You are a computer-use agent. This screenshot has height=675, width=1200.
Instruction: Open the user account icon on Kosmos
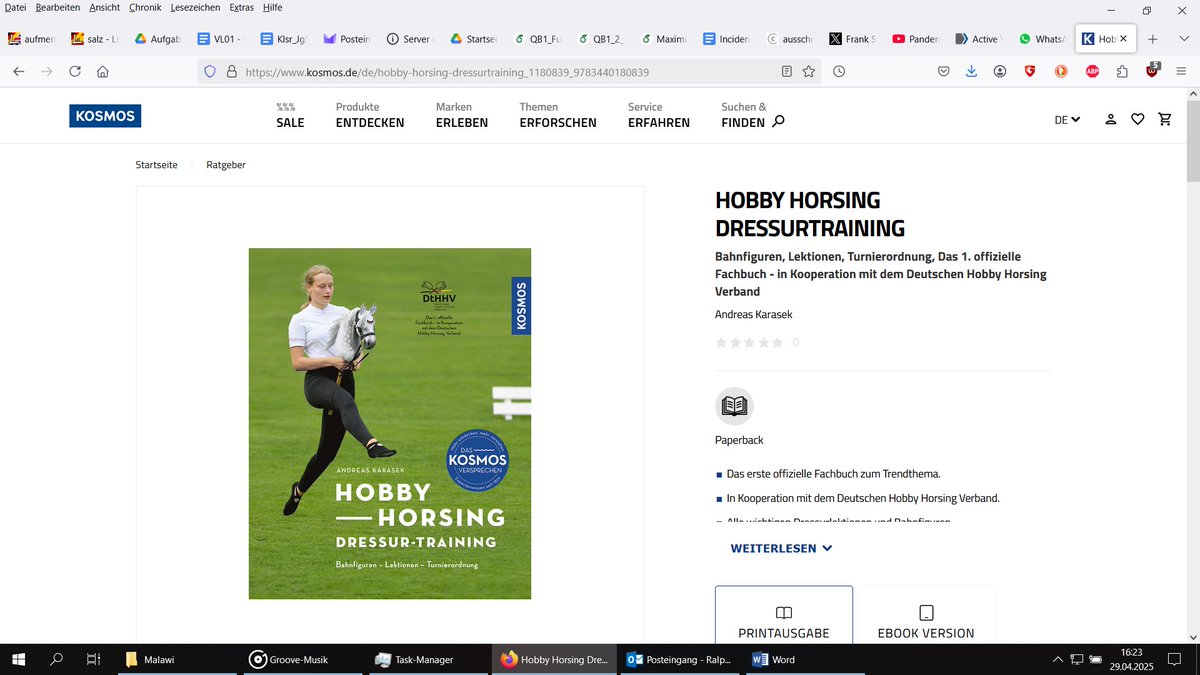pyautogui.click(x=1110, y=119)
